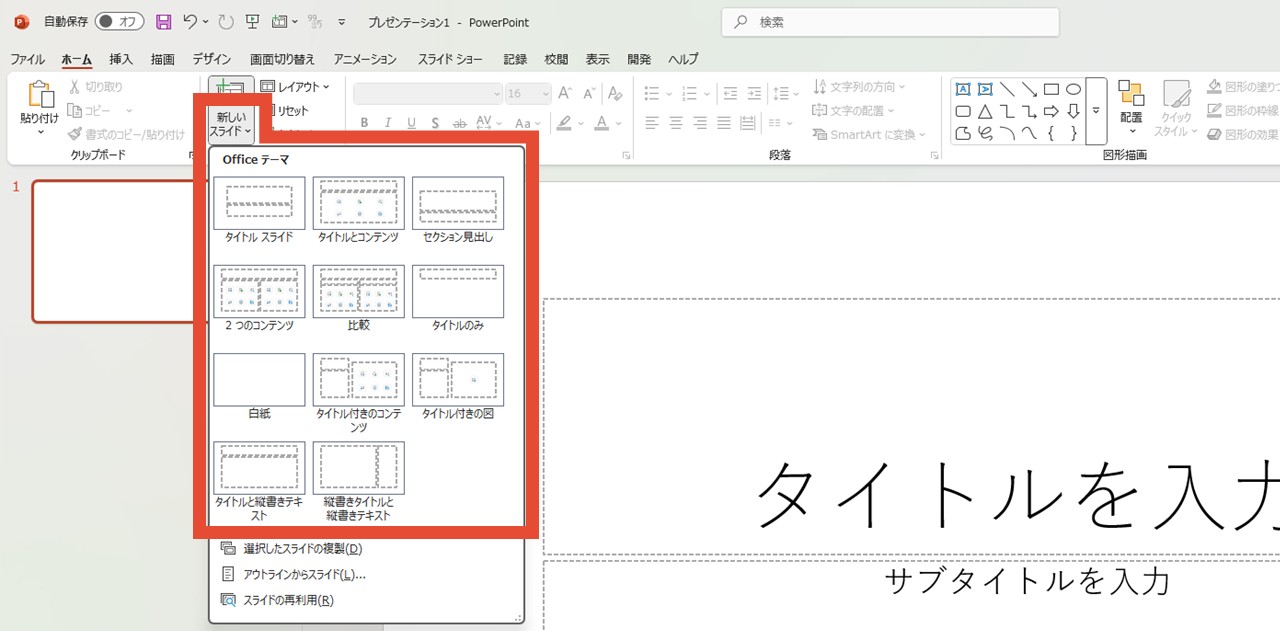Screen dimensions: 1280x631
Task: Select the Rectangle shape in gallery
Action: click(1051, 89)
